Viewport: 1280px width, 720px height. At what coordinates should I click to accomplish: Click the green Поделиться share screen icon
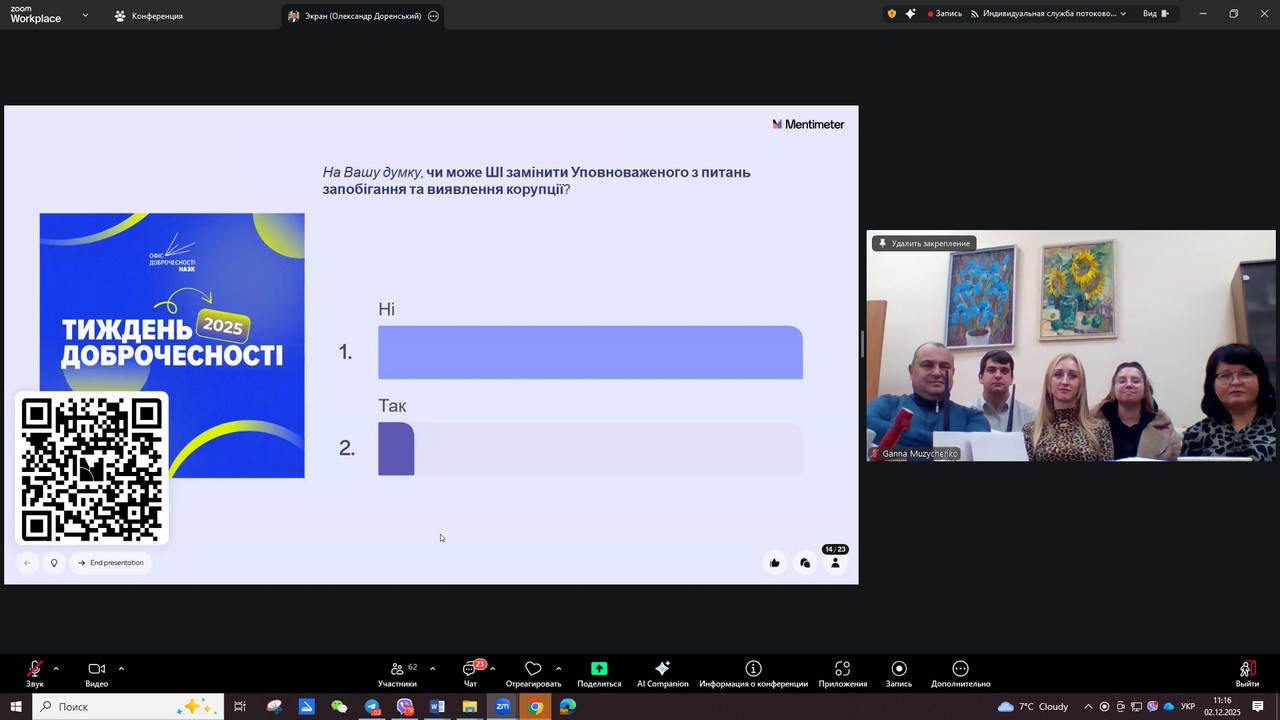coord(599,669)
